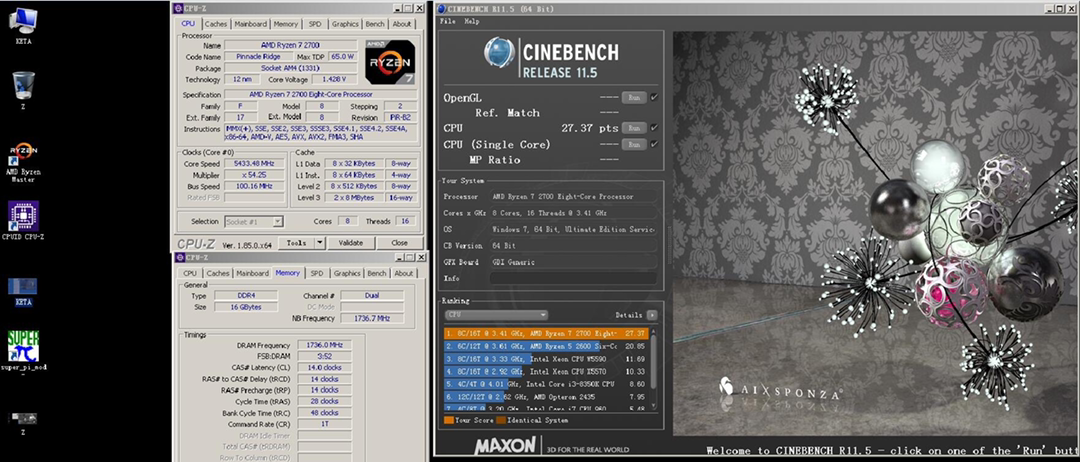The image size is (1080, 462).
Task: Click the NB Frequency 1736.7 MHz value
Action: click(372, 319)
